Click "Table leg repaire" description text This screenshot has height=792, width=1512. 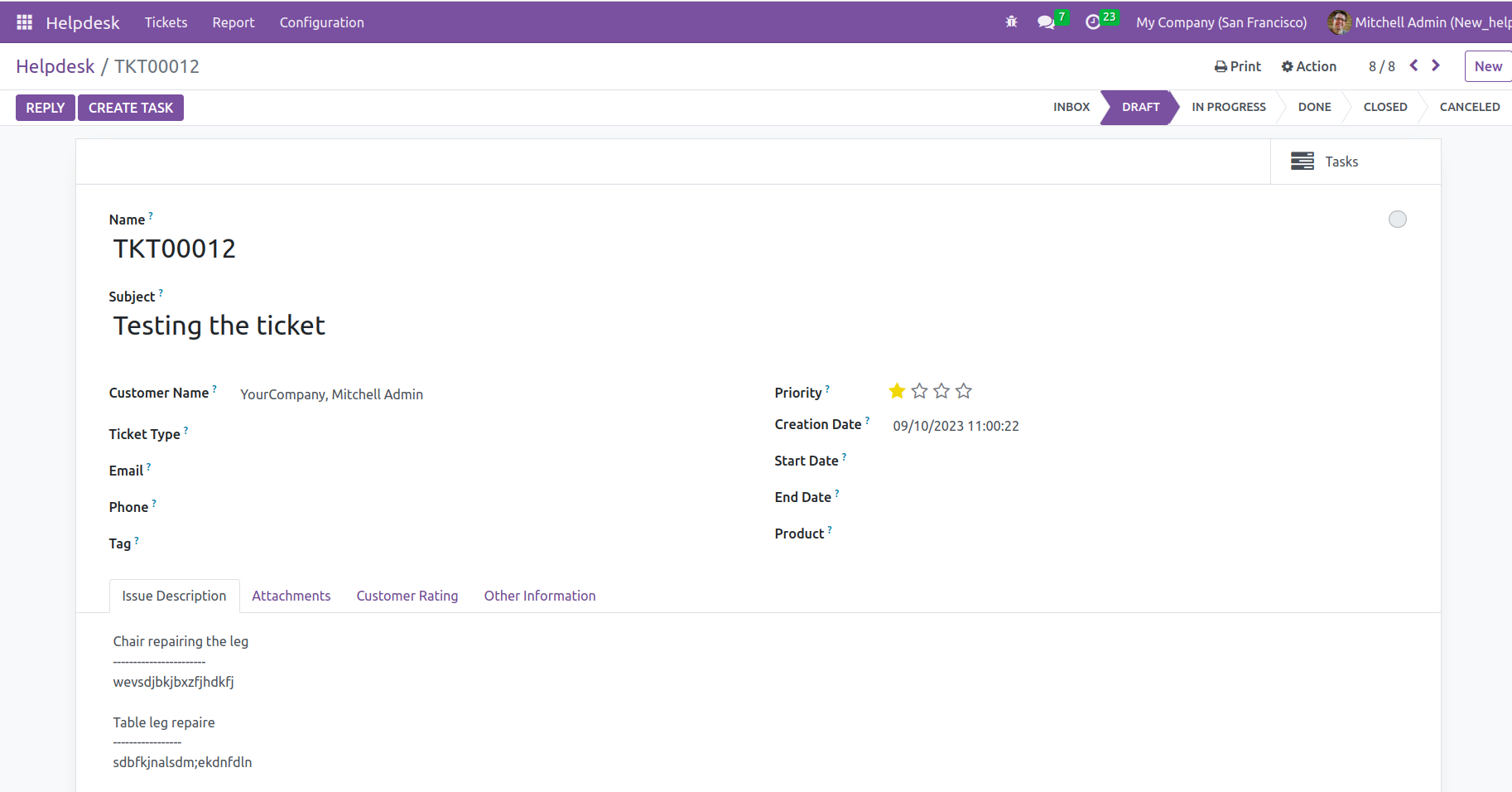[164, 722]
